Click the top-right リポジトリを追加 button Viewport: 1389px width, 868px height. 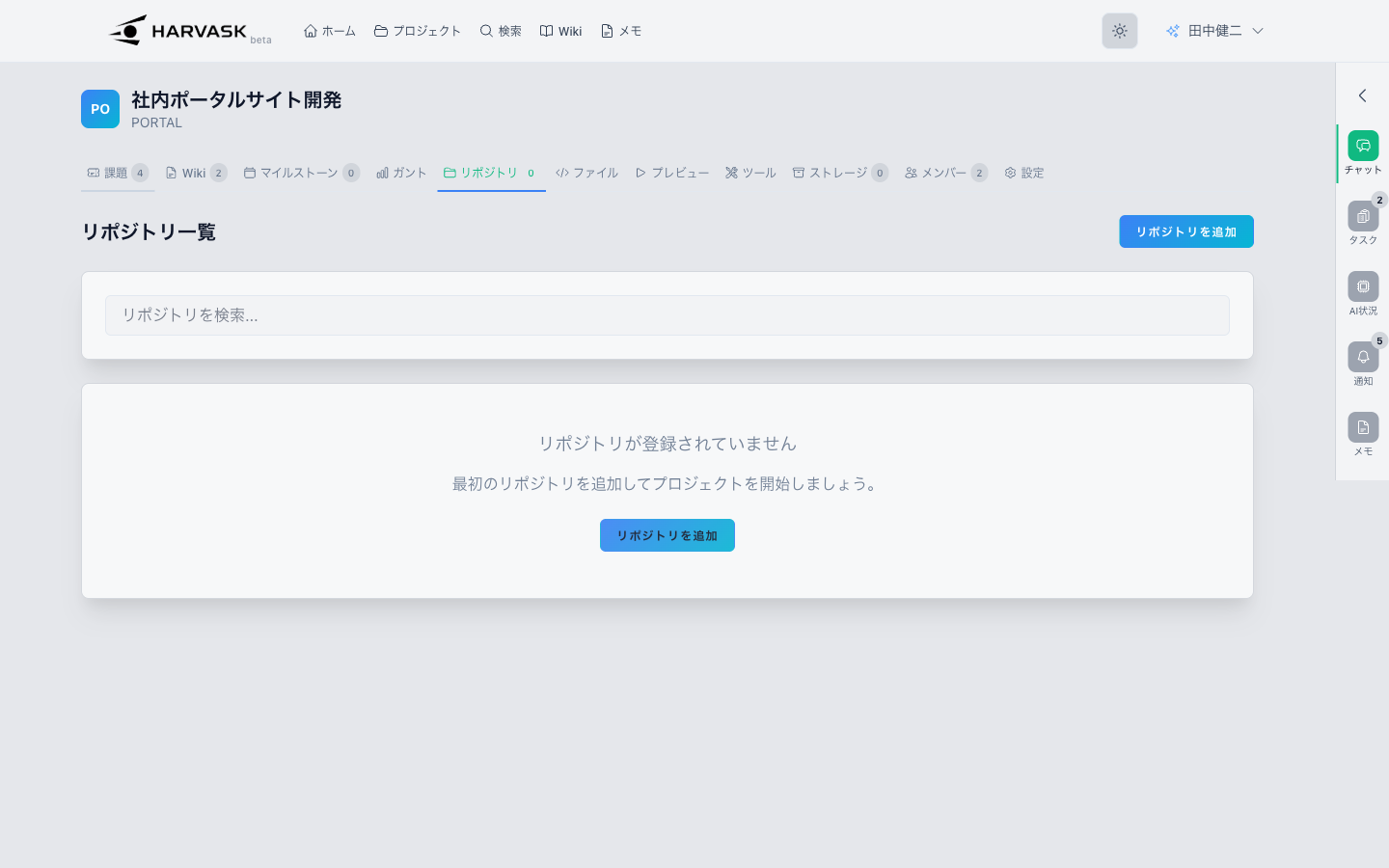point(1185,231)
